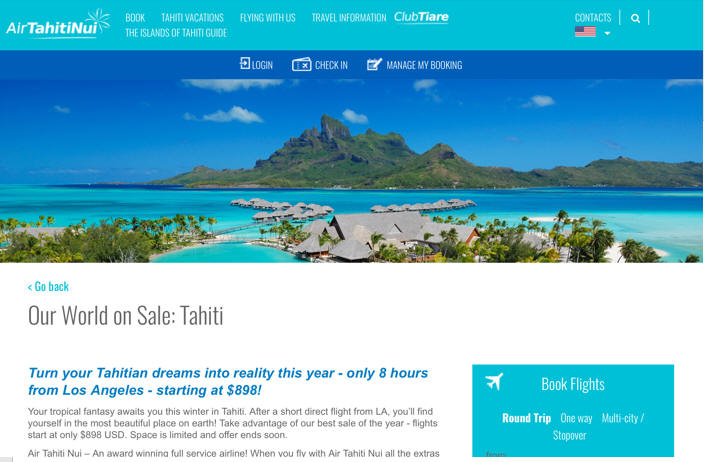Open search with the magnifier icon

635,18
